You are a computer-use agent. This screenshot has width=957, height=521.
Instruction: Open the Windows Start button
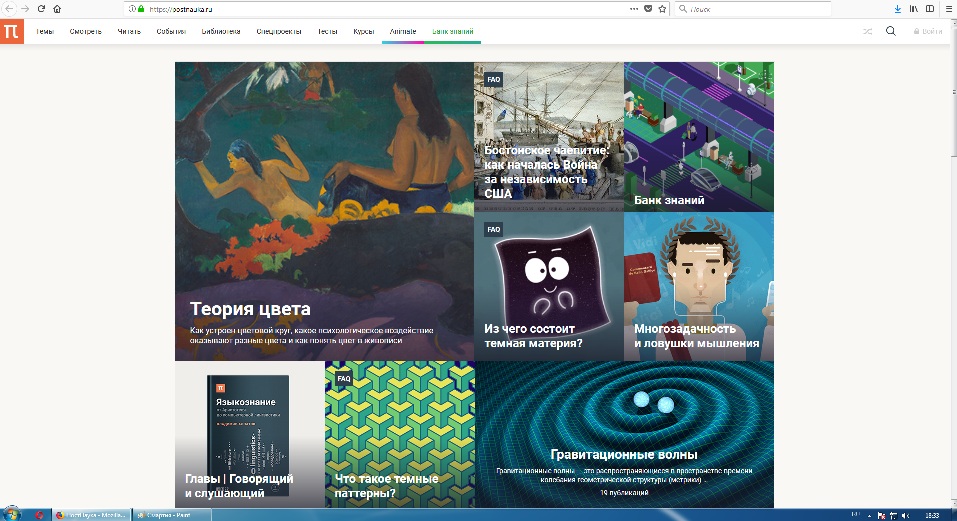pyautogui.click(x=10, y=514)
